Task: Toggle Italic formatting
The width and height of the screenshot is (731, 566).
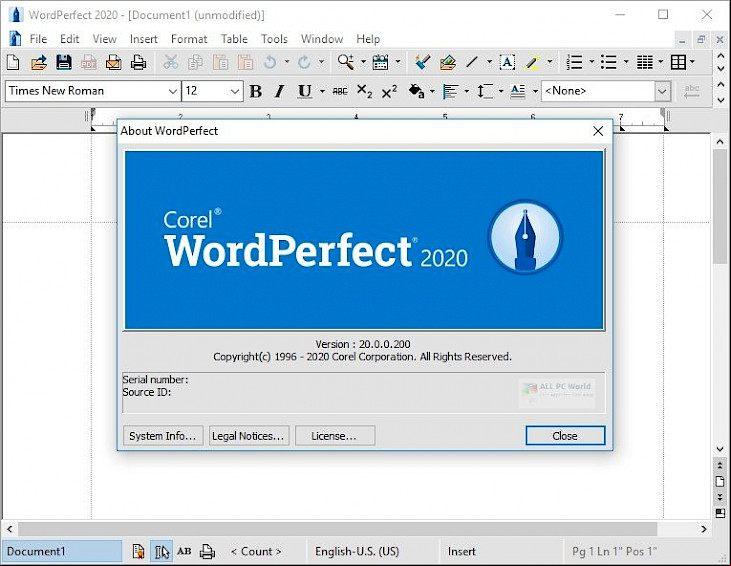Action: (x=279, y=91)
